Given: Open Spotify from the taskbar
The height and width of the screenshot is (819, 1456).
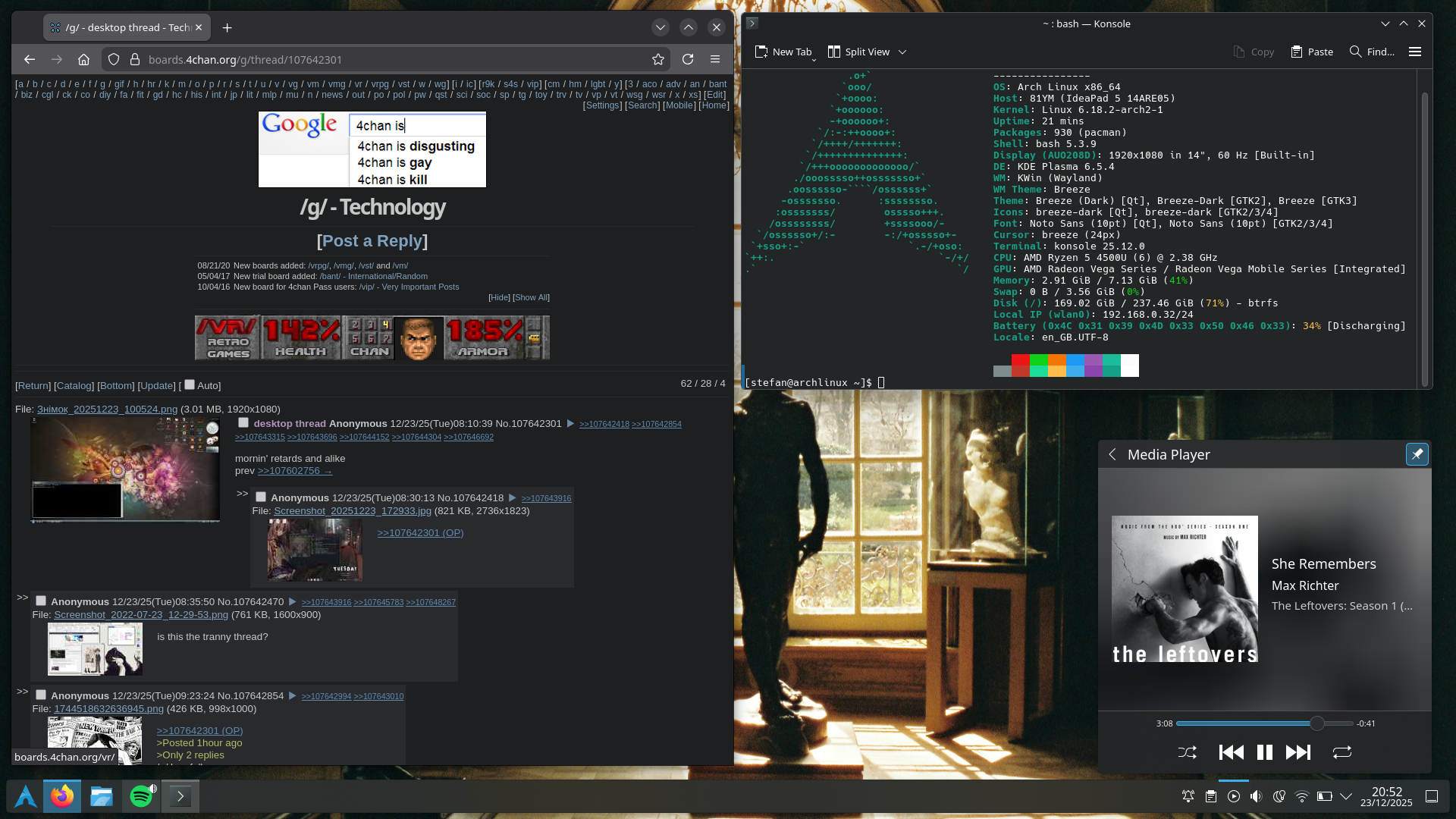Looking at the screenshot, I should (142, 796).
